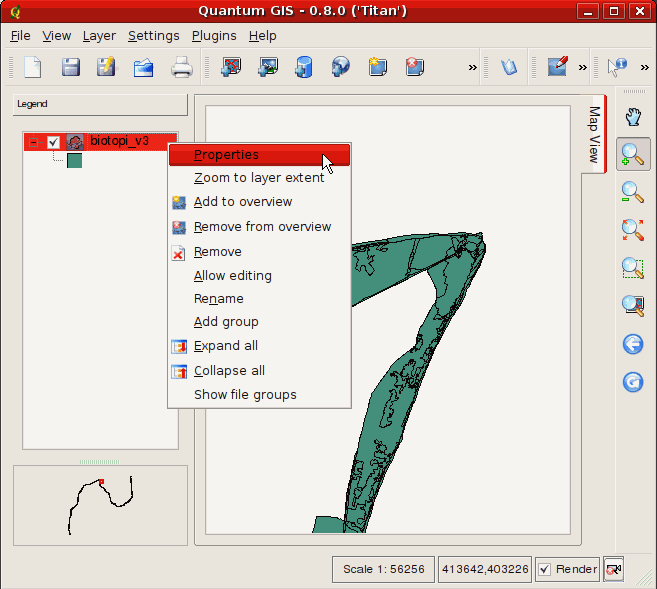657x589 pixels.
Task: Choose Zoom to layer extent
Action: 259,178
